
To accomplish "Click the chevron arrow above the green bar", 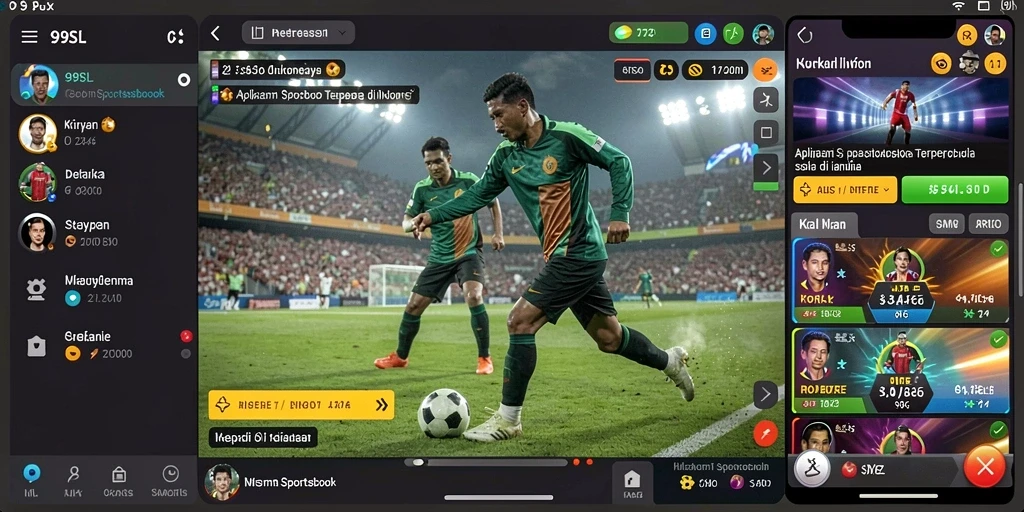I will [766, 168].
